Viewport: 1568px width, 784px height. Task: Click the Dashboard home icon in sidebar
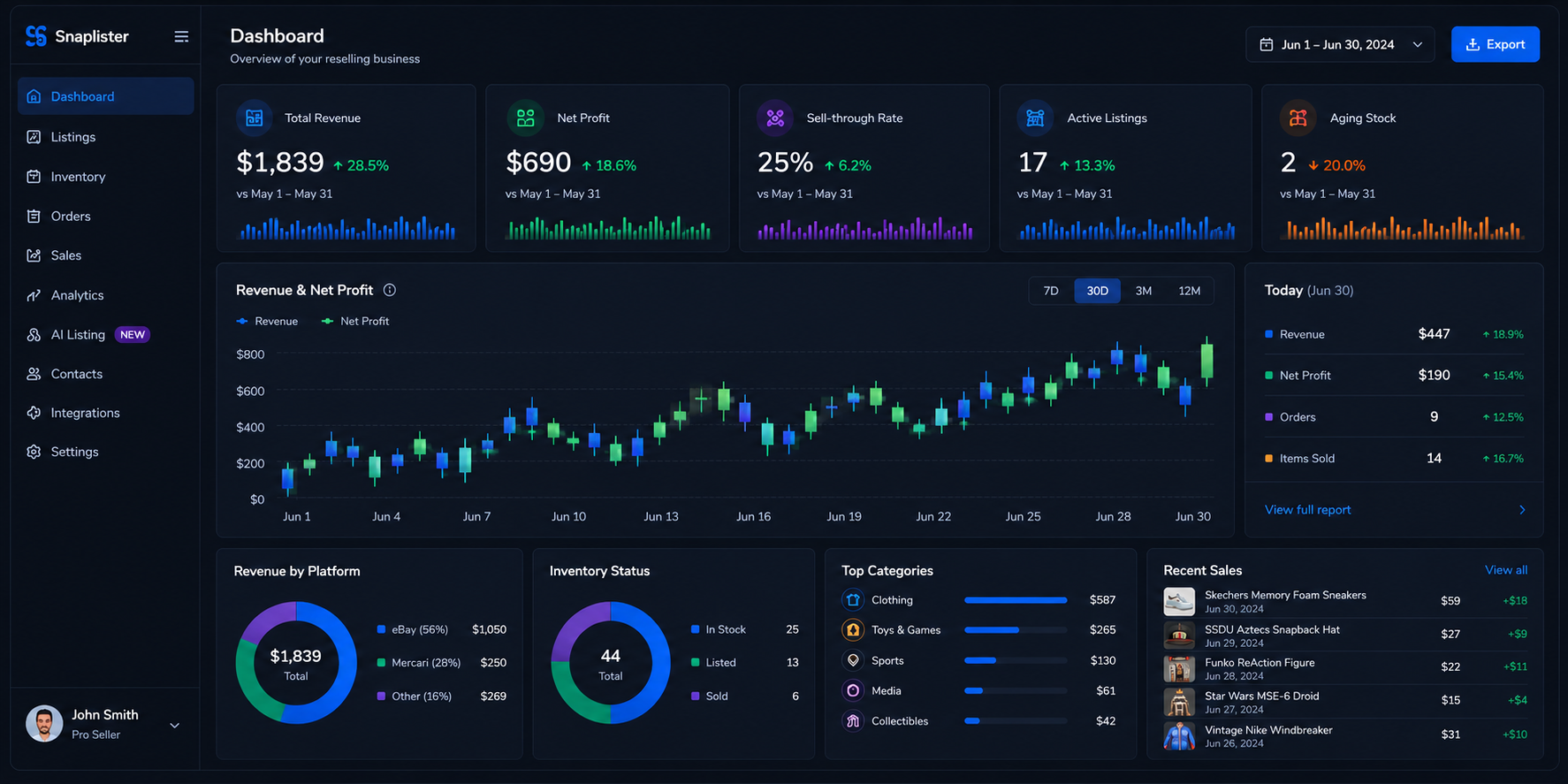click(x=34, y=96)
